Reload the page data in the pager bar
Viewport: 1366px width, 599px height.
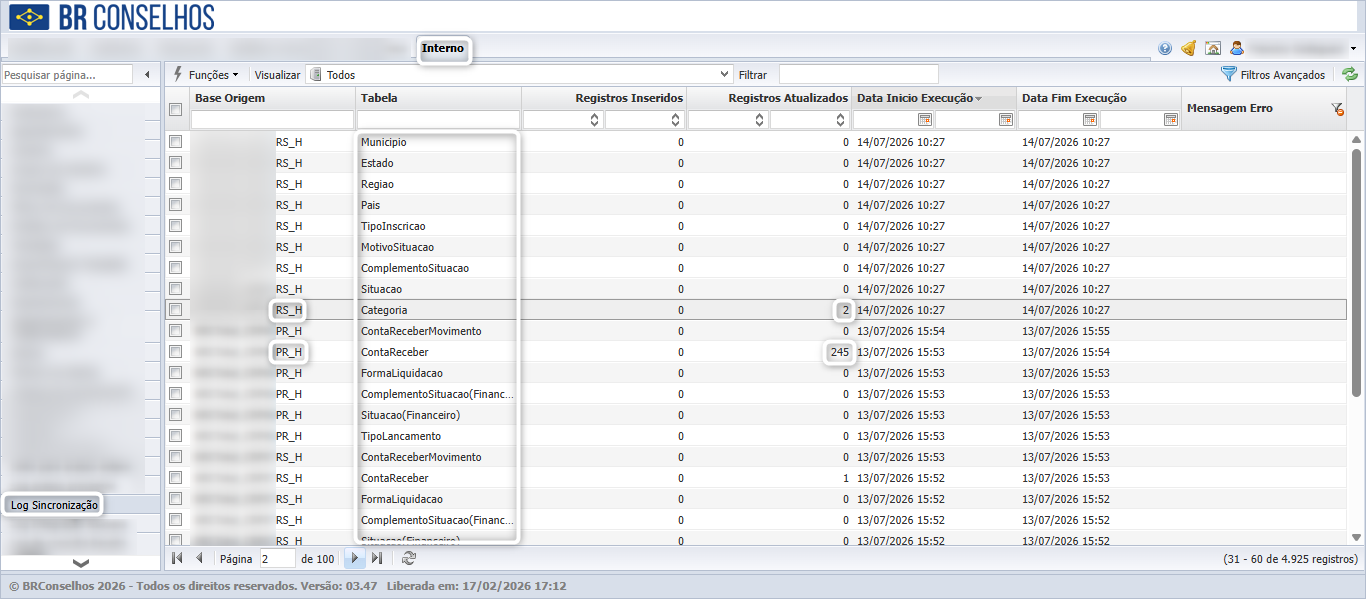coord(409,558)
